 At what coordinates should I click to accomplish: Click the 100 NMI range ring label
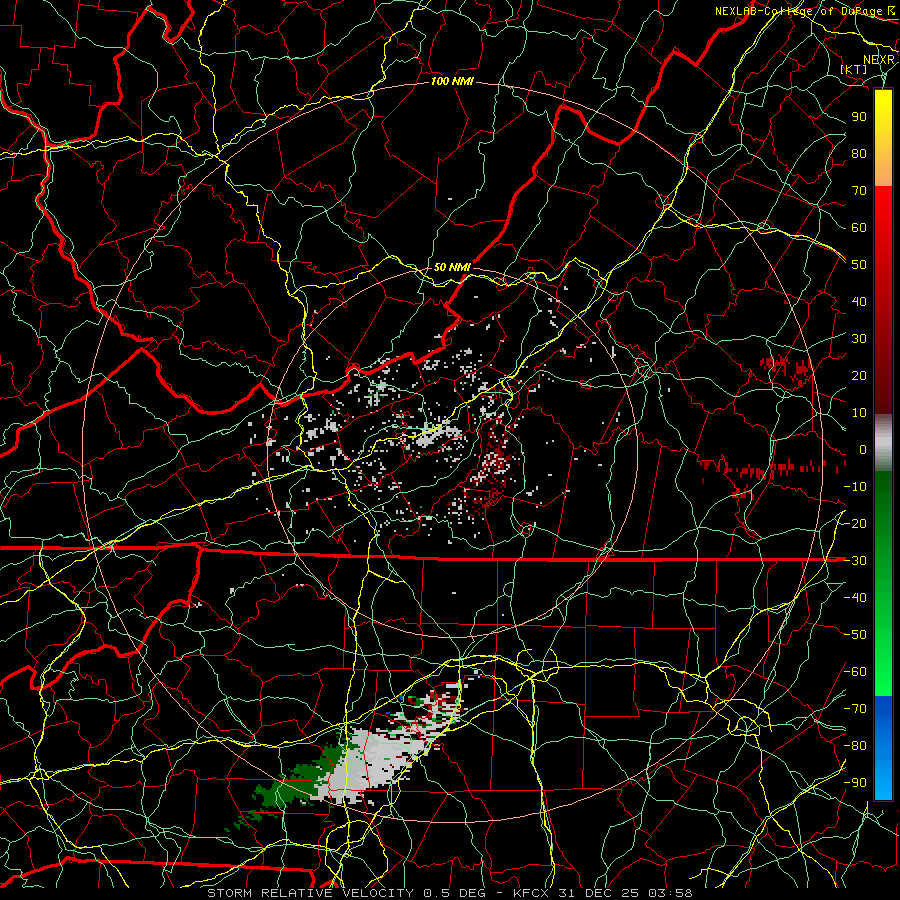click(x=452, y=82)
